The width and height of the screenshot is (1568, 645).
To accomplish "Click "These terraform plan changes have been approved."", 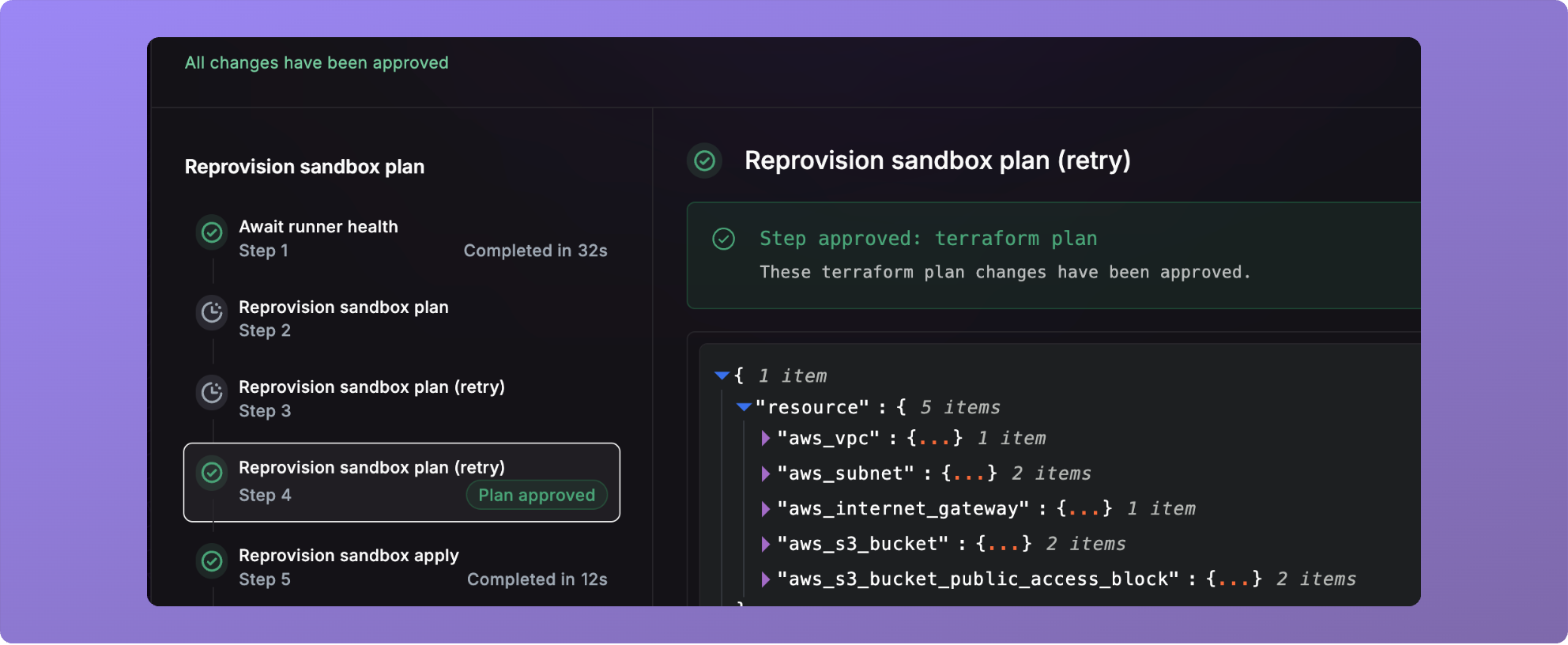I will coord(1004,272).
